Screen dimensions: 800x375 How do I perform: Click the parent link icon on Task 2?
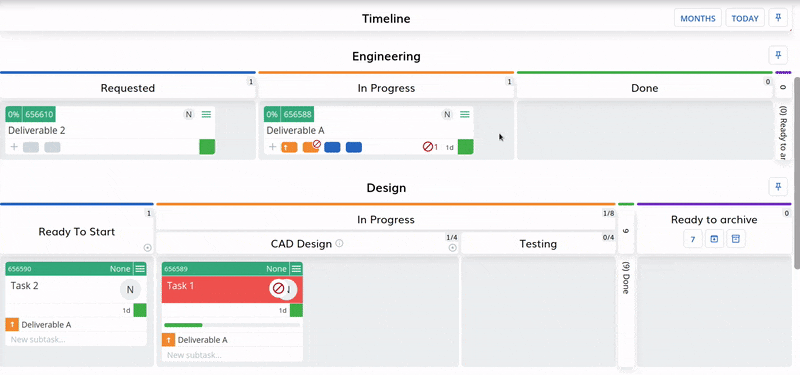coord(12,324)
